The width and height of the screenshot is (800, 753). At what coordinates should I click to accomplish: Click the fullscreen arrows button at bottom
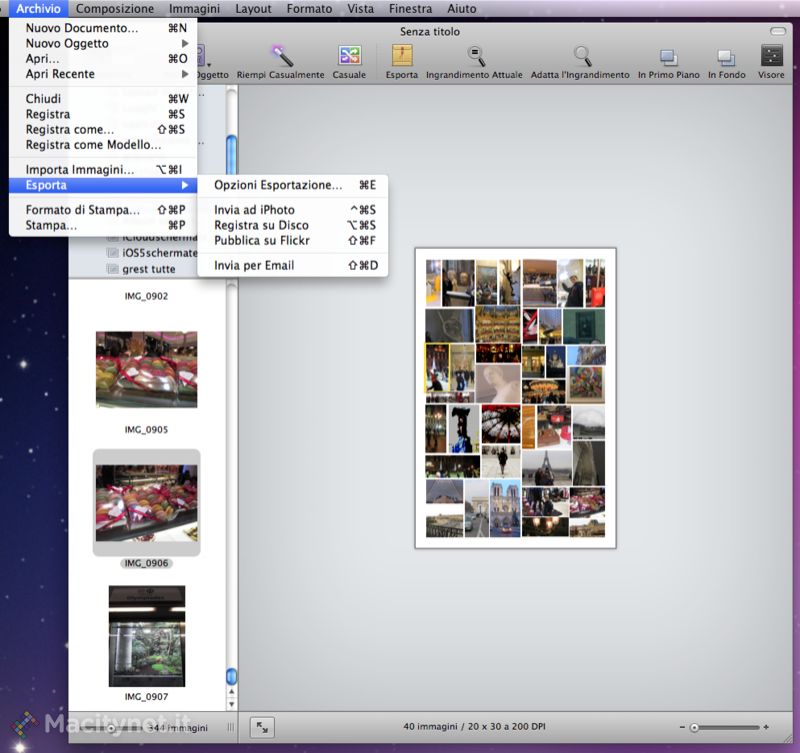pos(262,727)
